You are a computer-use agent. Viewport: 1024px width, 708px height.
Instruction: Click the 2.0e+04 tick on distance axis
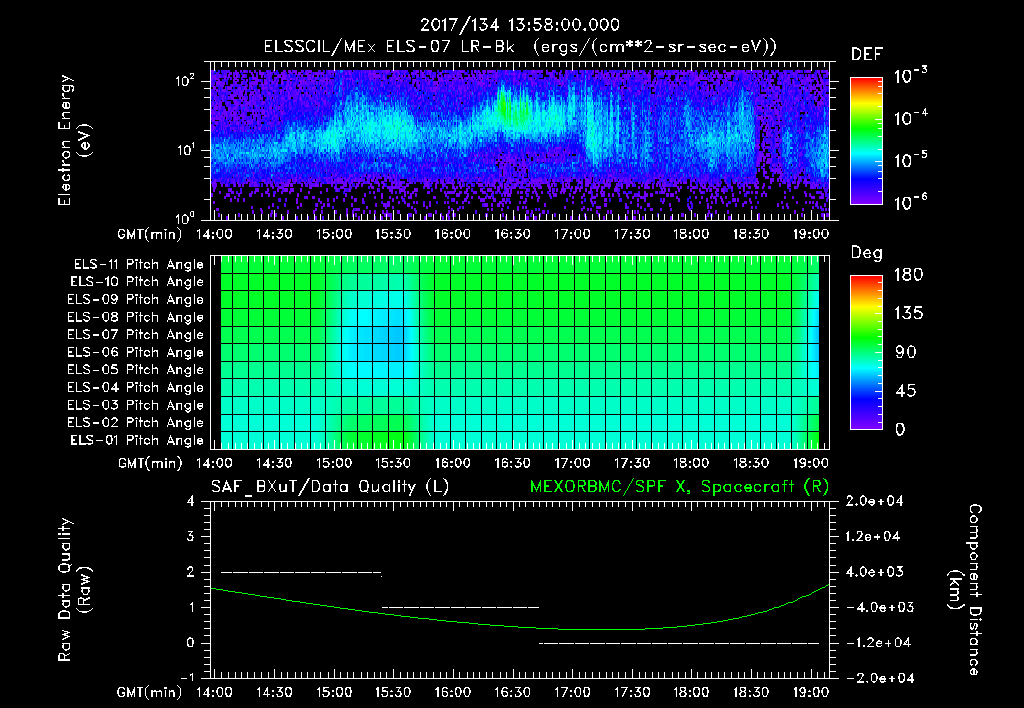click(x=874, y=502)
